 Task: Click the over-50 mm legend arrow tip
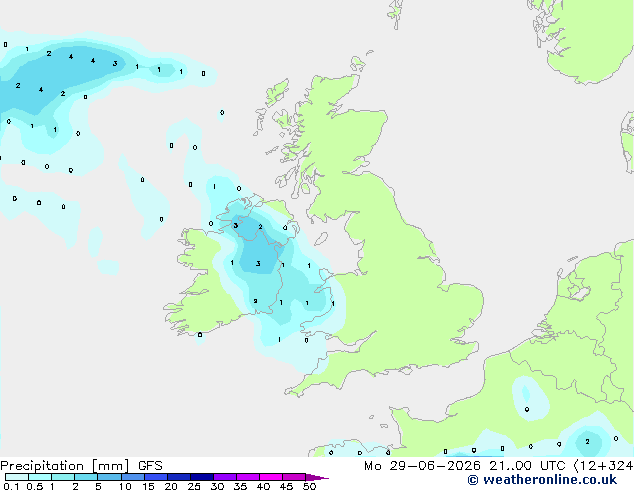[317, 477]
